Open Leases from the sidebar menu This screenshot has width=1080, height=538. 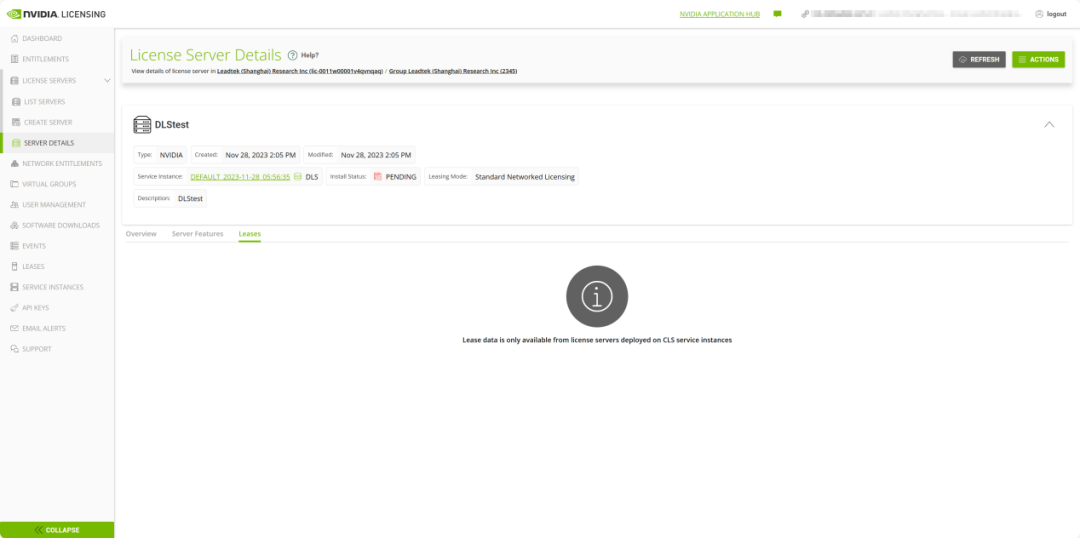click(34, 267)
